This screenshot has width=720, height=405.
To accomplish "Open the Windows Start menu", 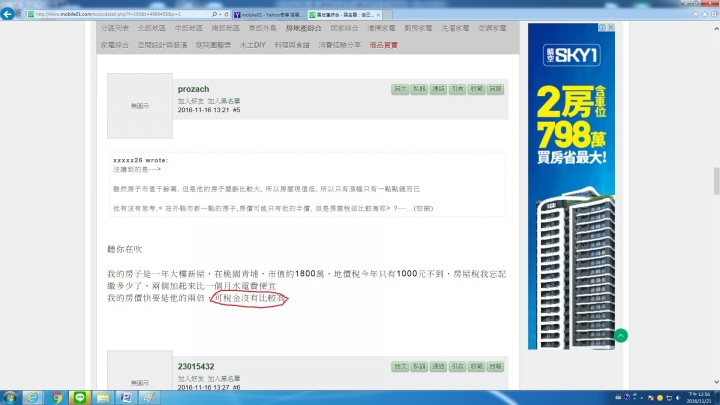I will coord(10,398).
